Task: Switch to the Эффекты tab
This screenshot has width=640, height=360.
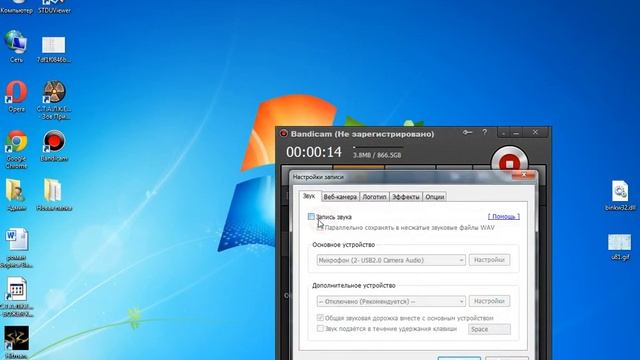Action: (406, 197)
